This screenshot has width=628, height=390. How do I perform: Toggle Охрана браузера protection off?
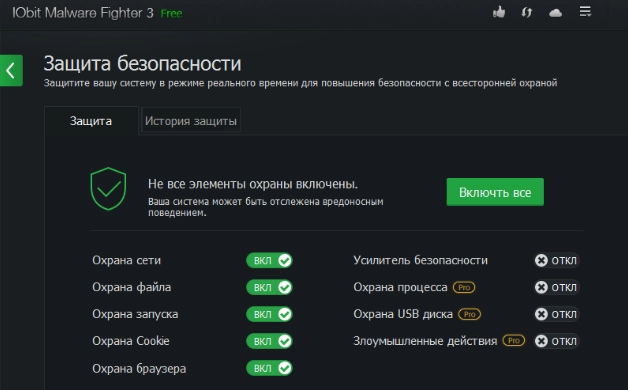click(x=270, y=368)
